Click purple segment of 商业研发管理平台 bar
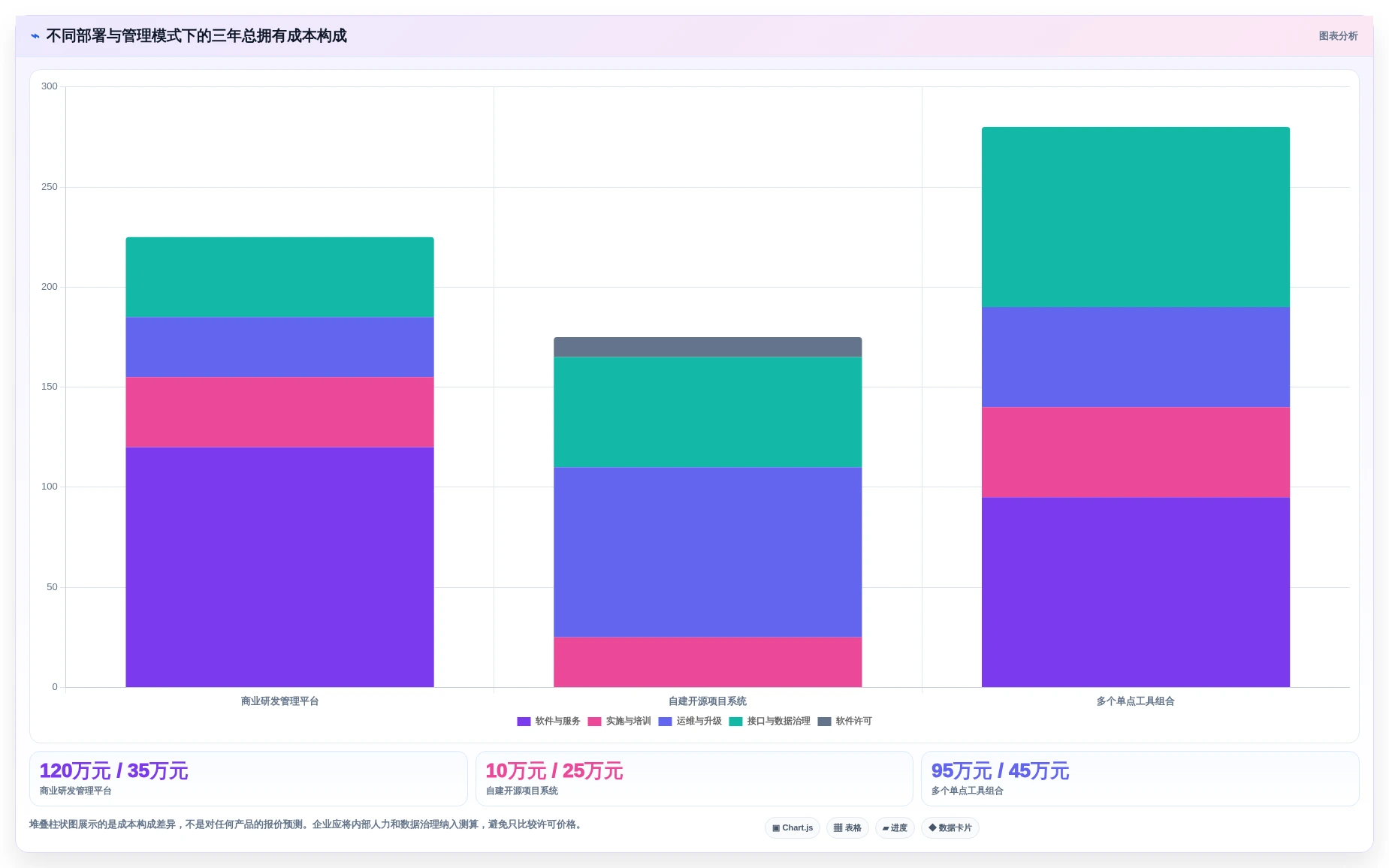Viewport: 1389px width, 868px height. click(x=279, y=567)
